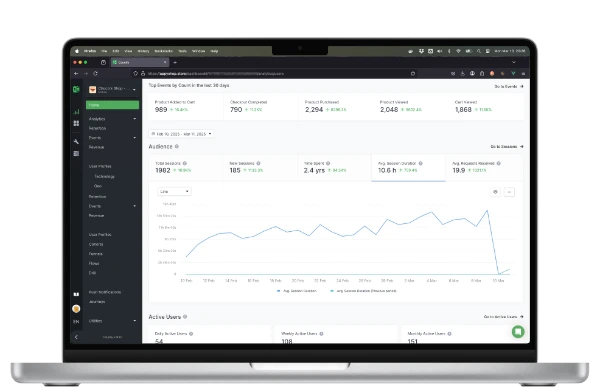Click the info icon beside Total Sessions
Viewport: 600px width, 390px height.
point(185,163)
